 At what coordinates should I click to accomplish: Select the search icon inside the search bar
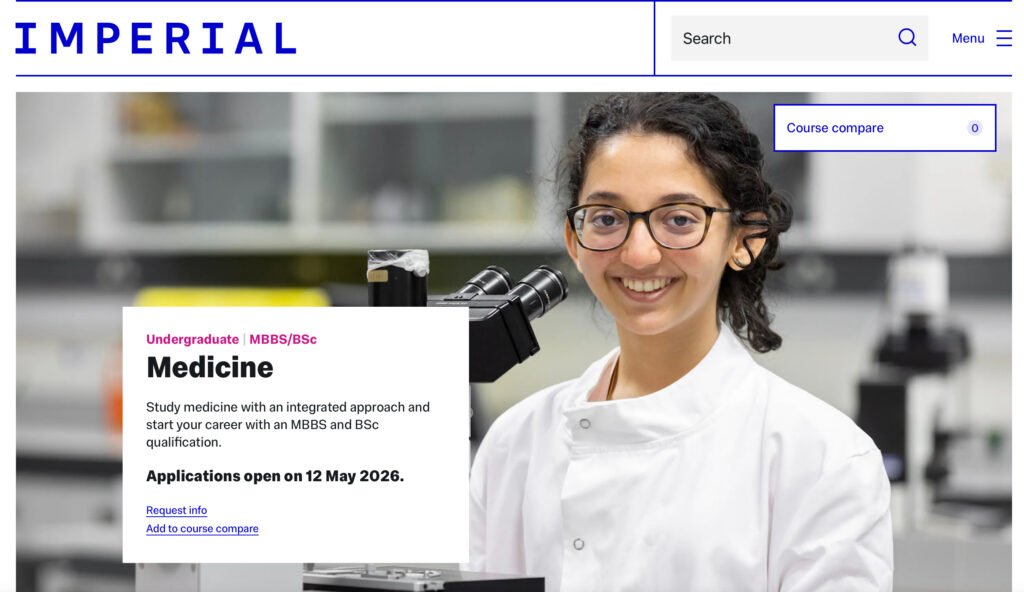coord(907,37)
